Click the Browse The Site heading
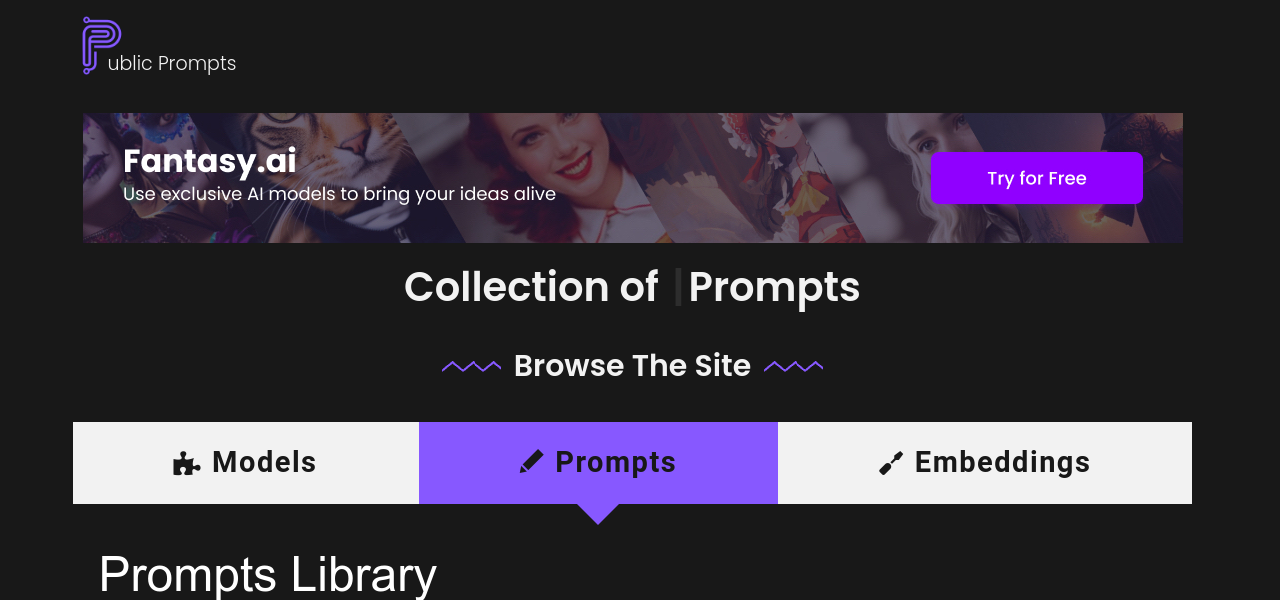The image size is (1280, 600). click(x=632, y=366)
